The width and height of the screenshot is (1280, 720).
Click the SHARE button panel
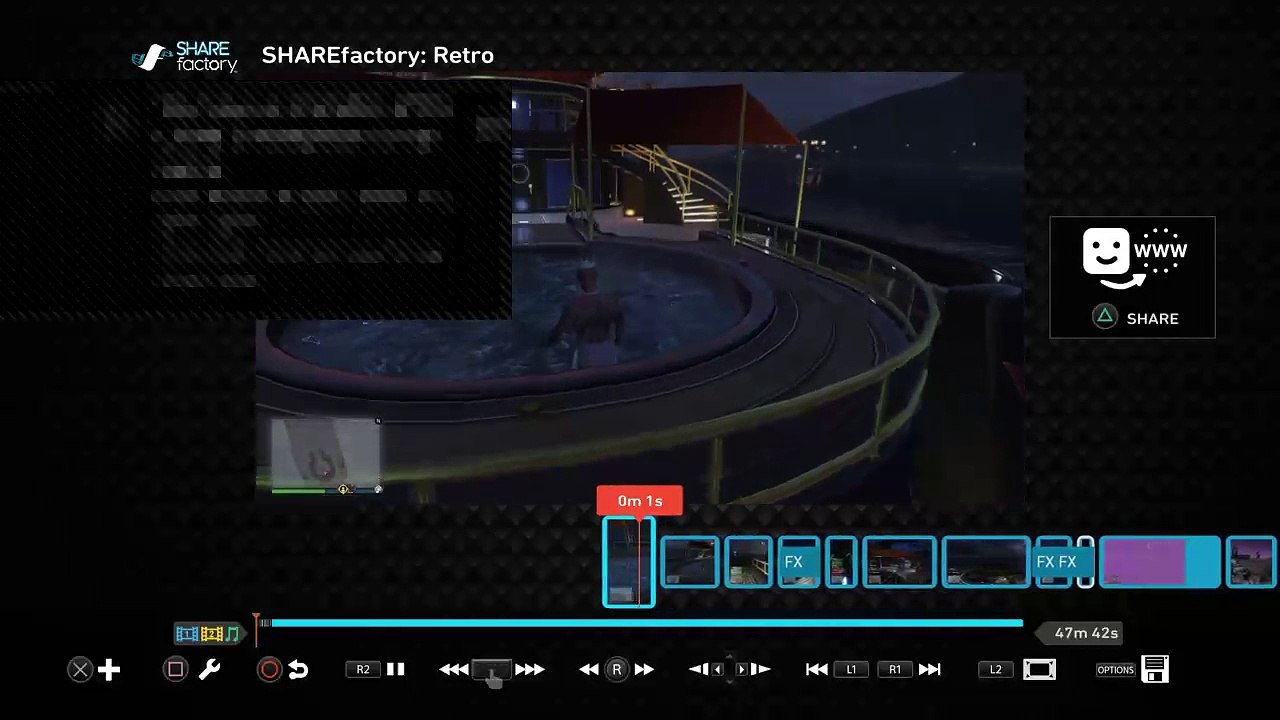[1132, 277]
